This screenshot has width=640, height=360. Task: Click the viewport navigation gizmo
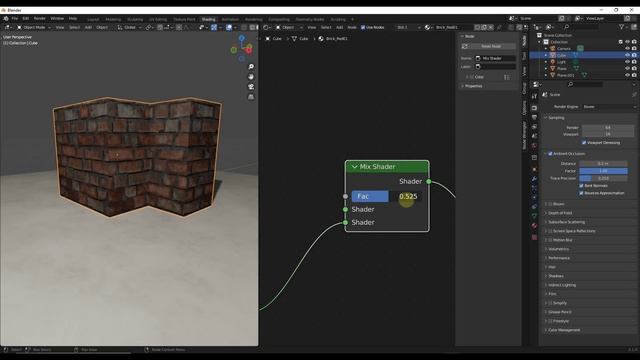coord(242,49)
